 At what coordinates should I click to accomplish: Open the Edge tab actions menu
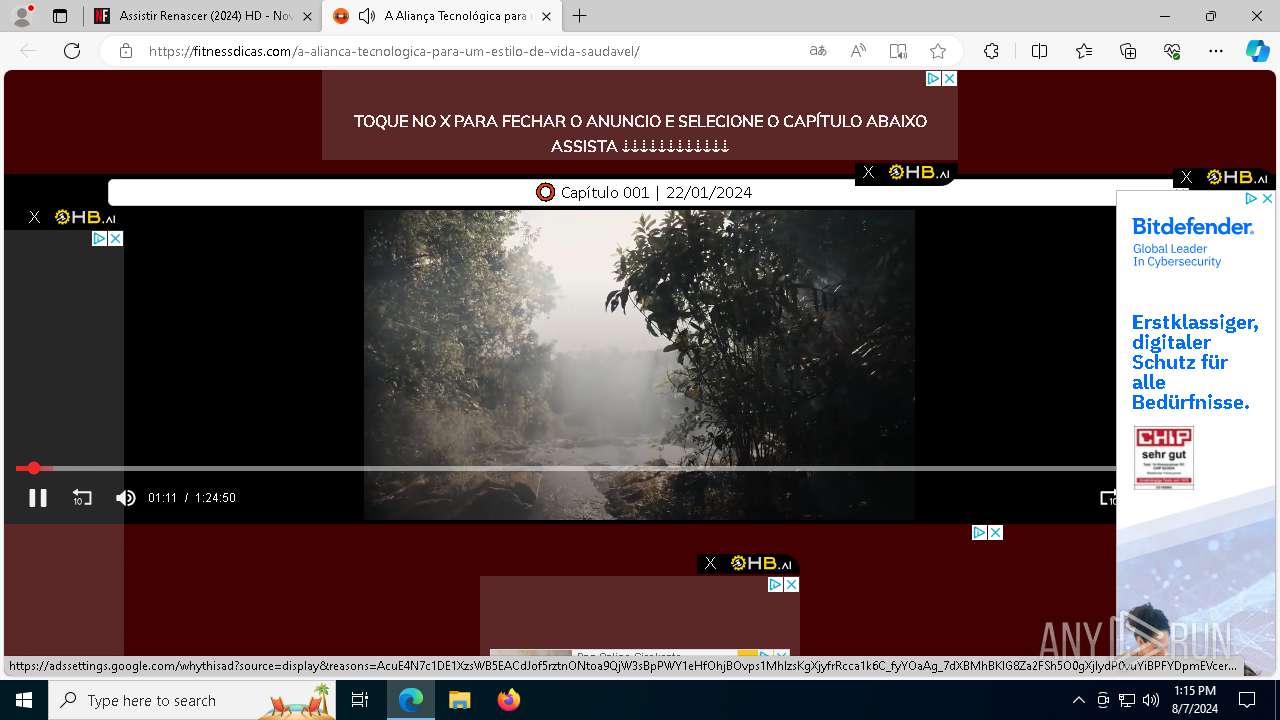[60, 16]
